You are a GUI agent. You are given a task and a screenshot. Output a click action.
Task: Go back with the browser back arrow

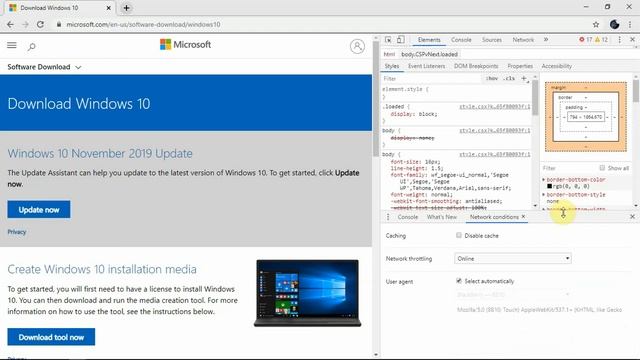10,24
